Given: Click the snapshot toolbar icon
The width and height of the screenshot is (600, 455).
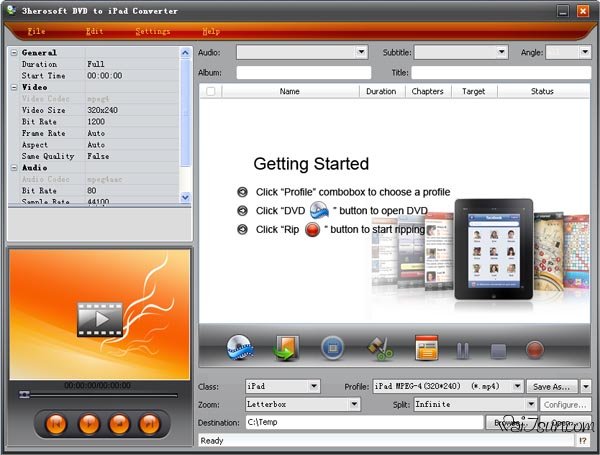Looking at the screenshot, I should click(x=332, y=348).
